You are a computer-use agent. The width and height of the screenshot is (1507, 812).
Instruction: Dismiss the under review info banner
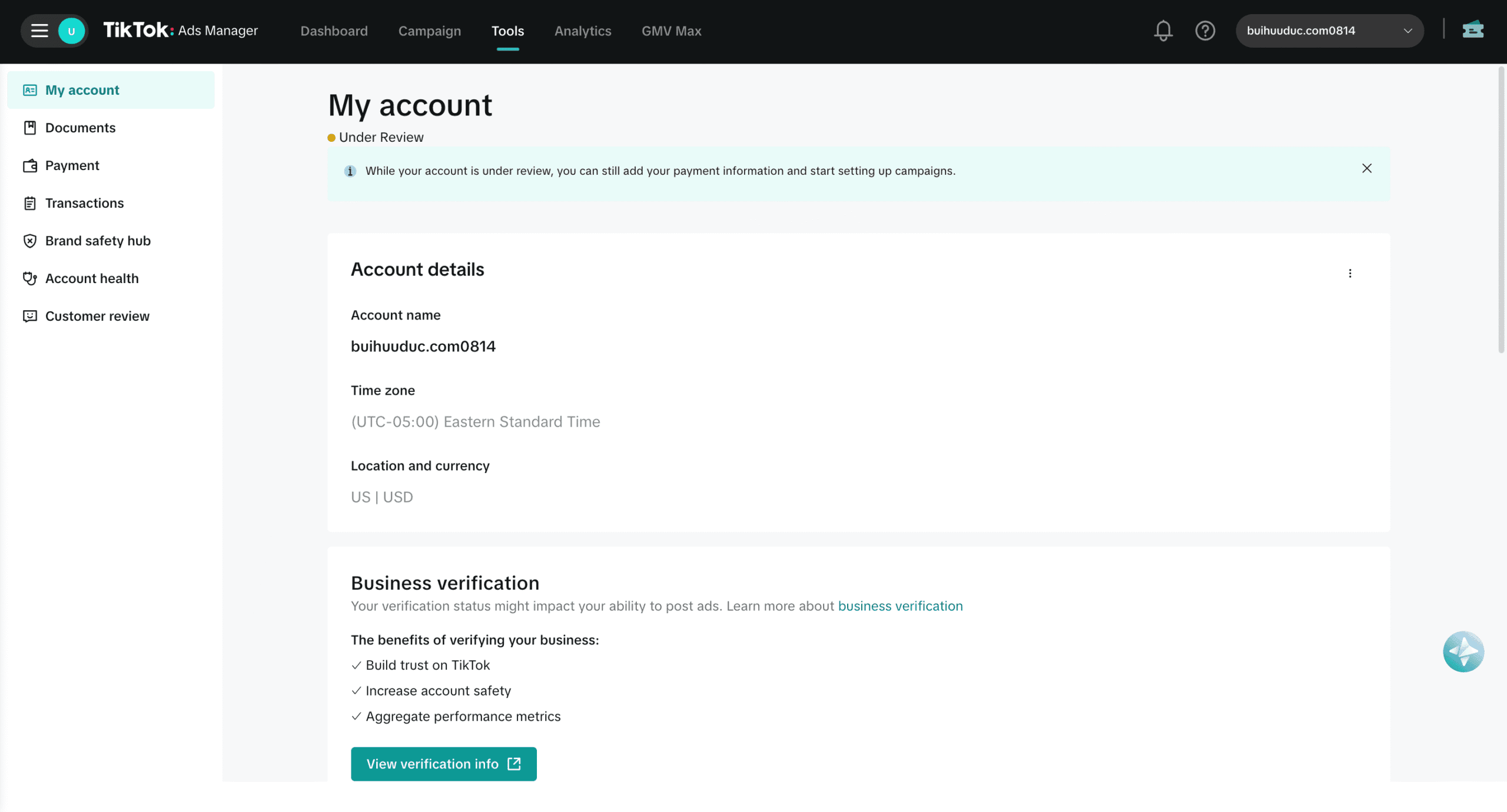point(1366,169)
